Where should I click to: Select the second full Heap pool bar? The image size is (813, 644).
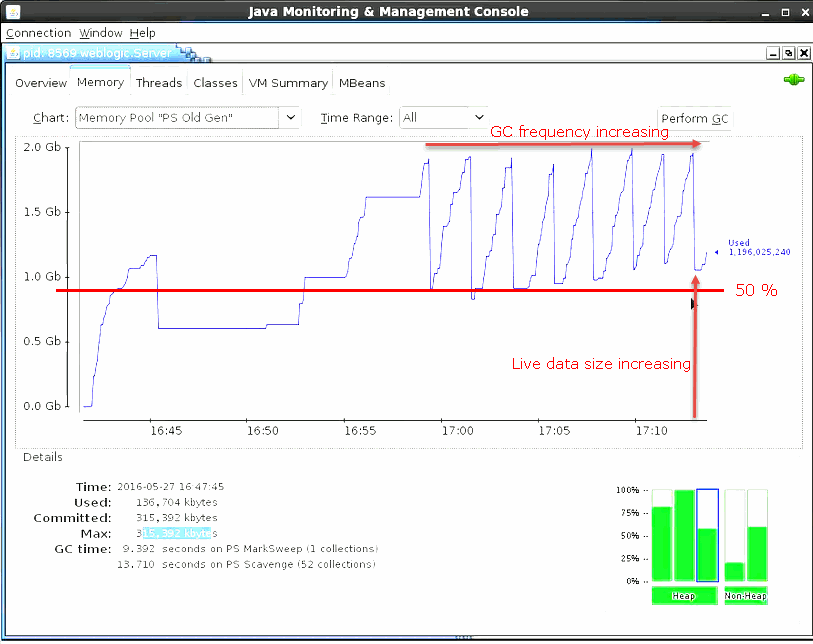tap(684, 535)
